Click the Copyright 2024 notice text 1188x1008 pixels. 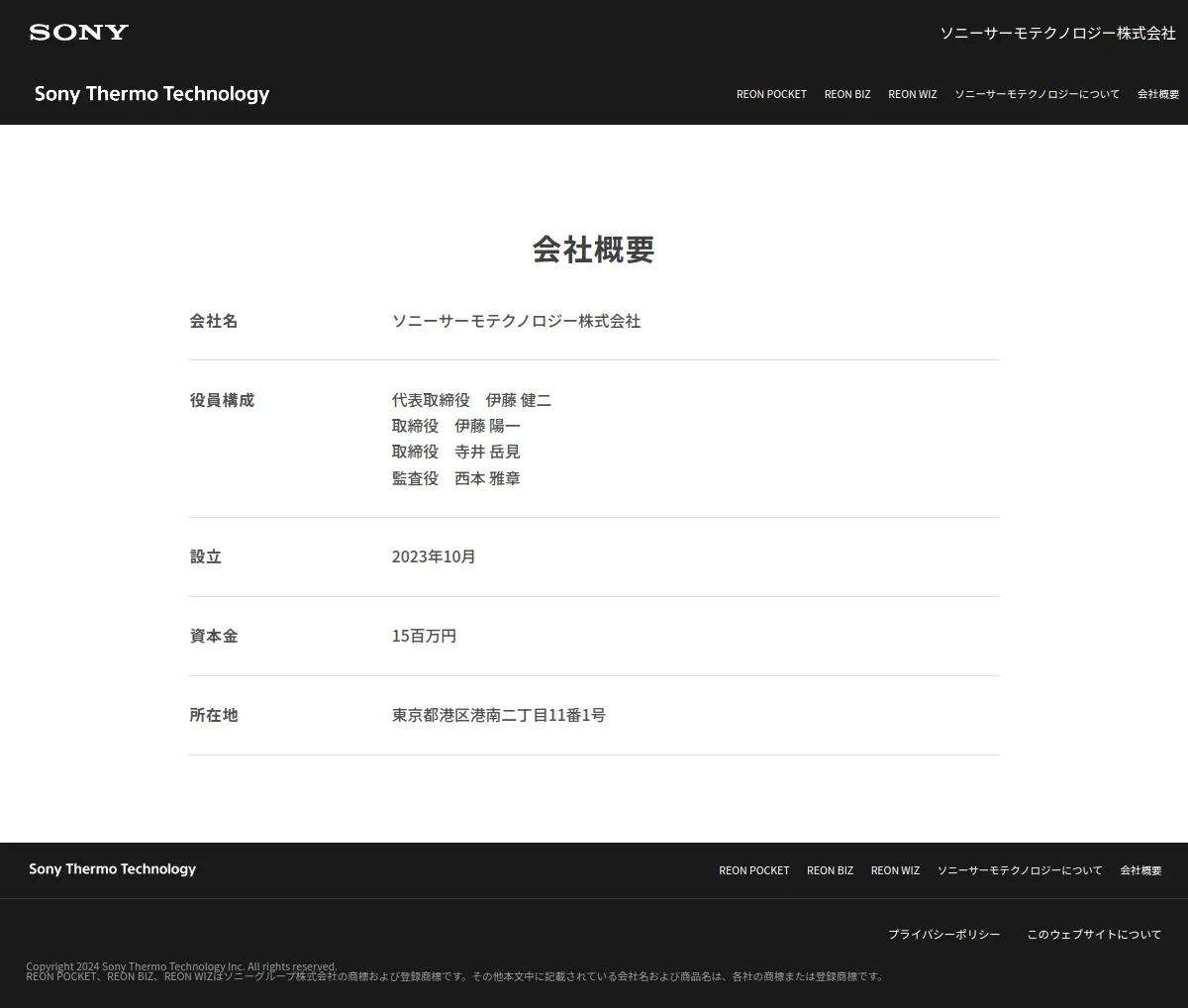181,966
